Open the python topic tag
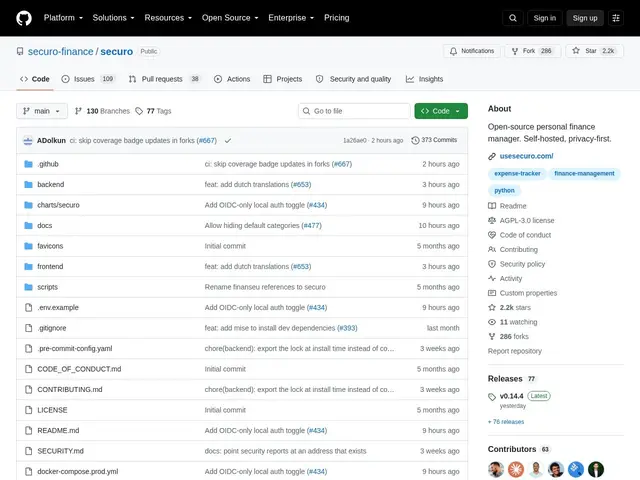 pyautogui.click(x=504, y=191)
